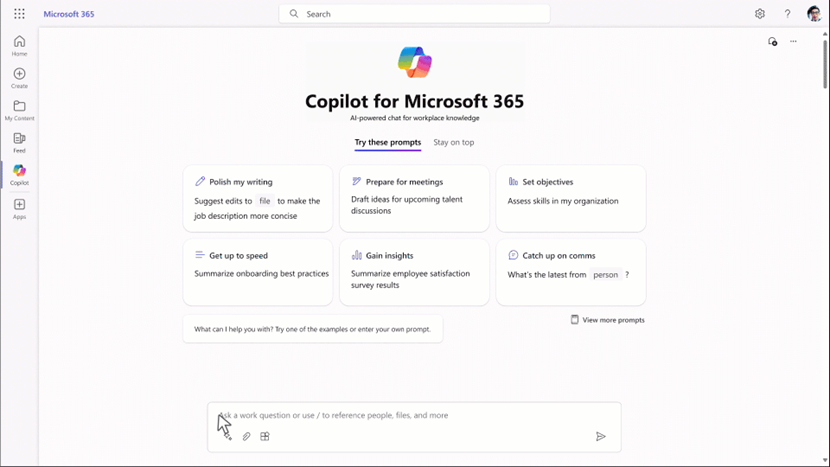Start a new chat icon
830x467 pixels.
(772, 42)
